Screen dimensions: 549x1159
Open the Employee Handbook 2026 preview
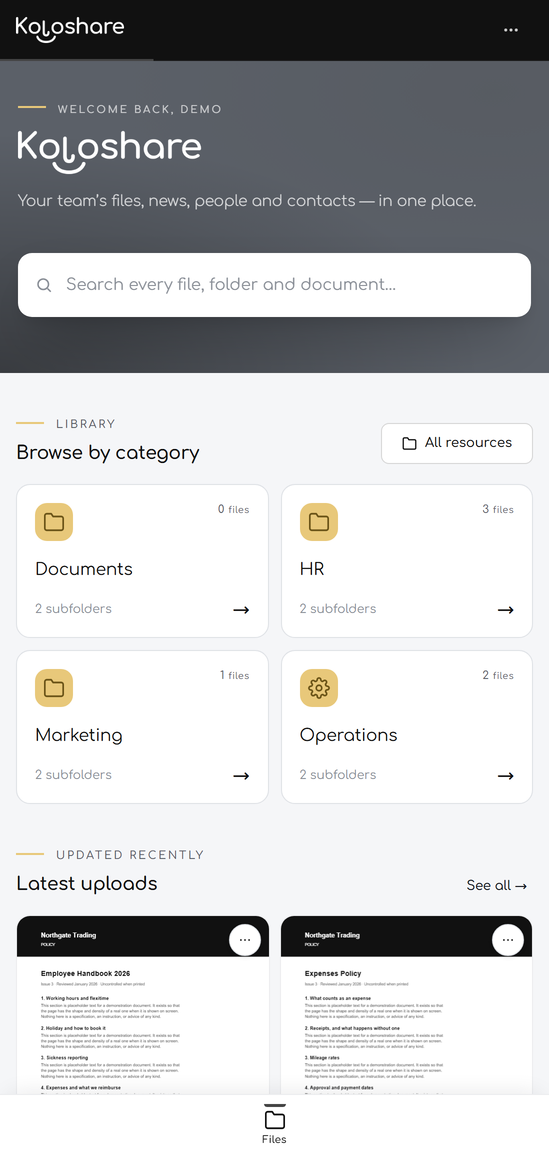[x=143, y=1005]
